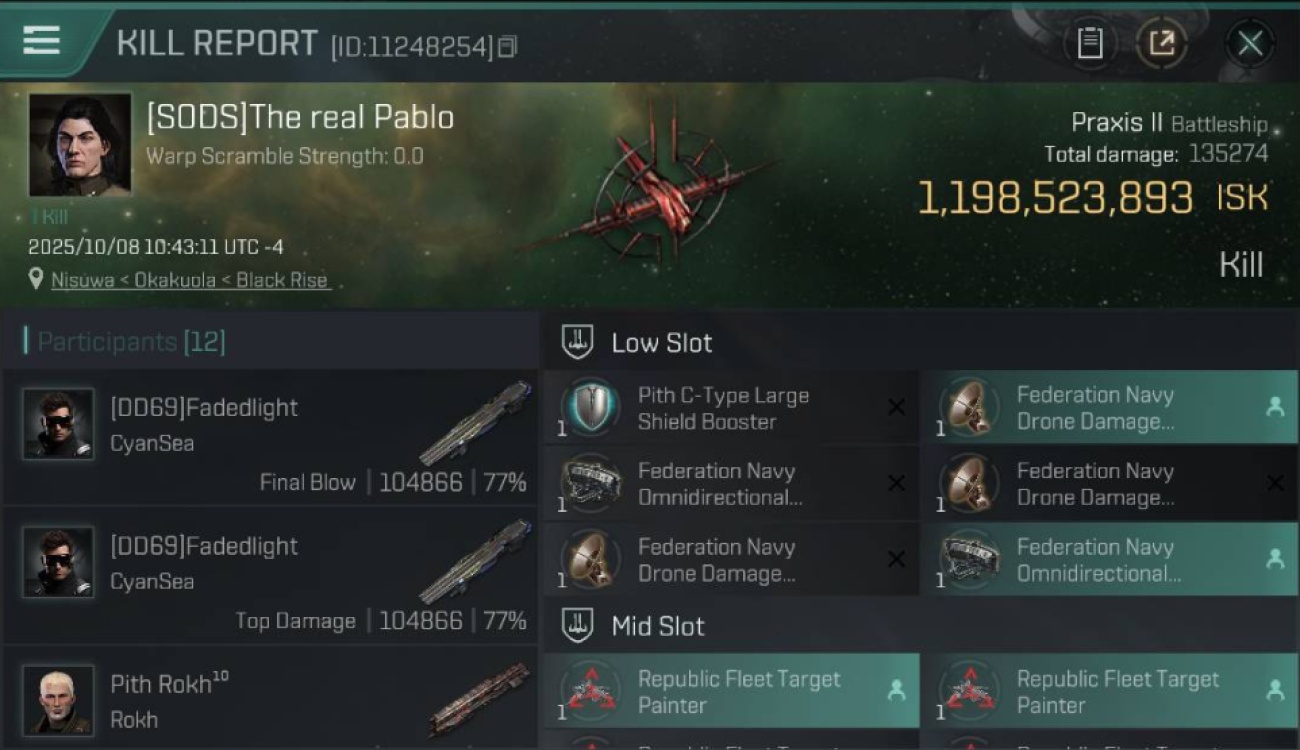Tap The real Pablo's portrait

coord(80,145)
